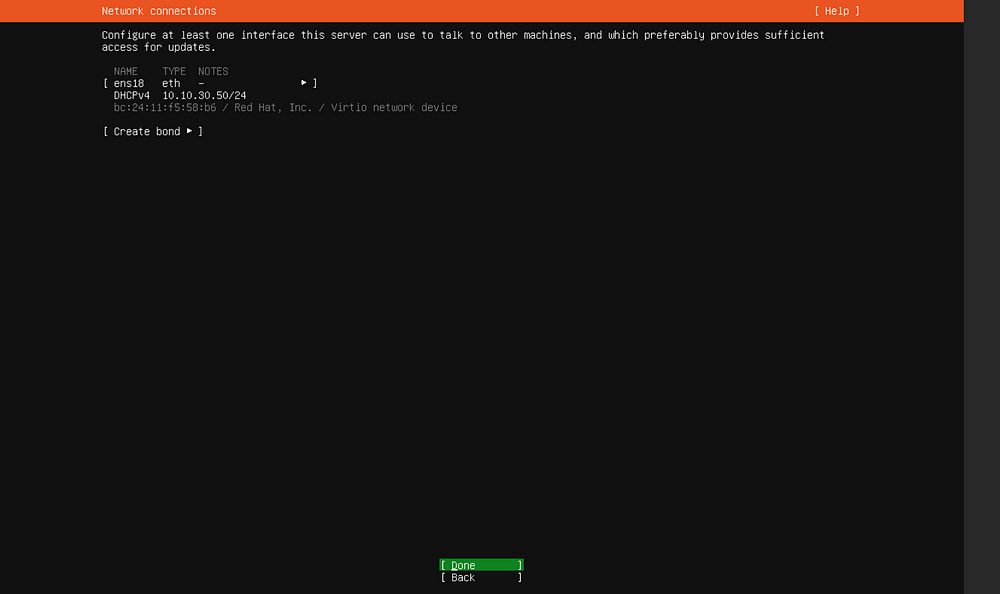Viewport: 1000px width, 594px height.
Task: Click the DHCPv4 label
Action: tap(131, 95)
